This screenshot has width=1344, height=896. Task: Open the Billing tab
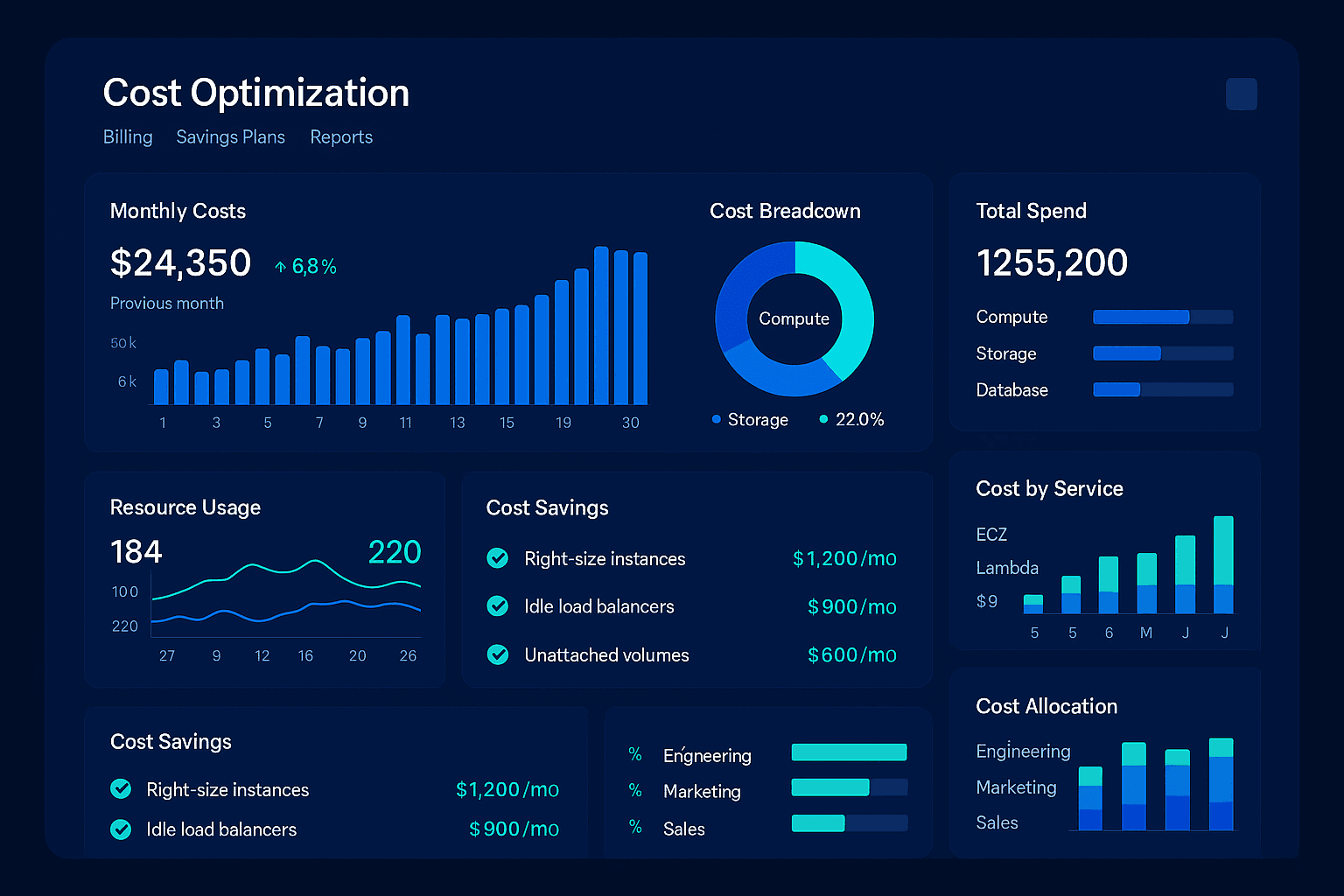point(128,137)
